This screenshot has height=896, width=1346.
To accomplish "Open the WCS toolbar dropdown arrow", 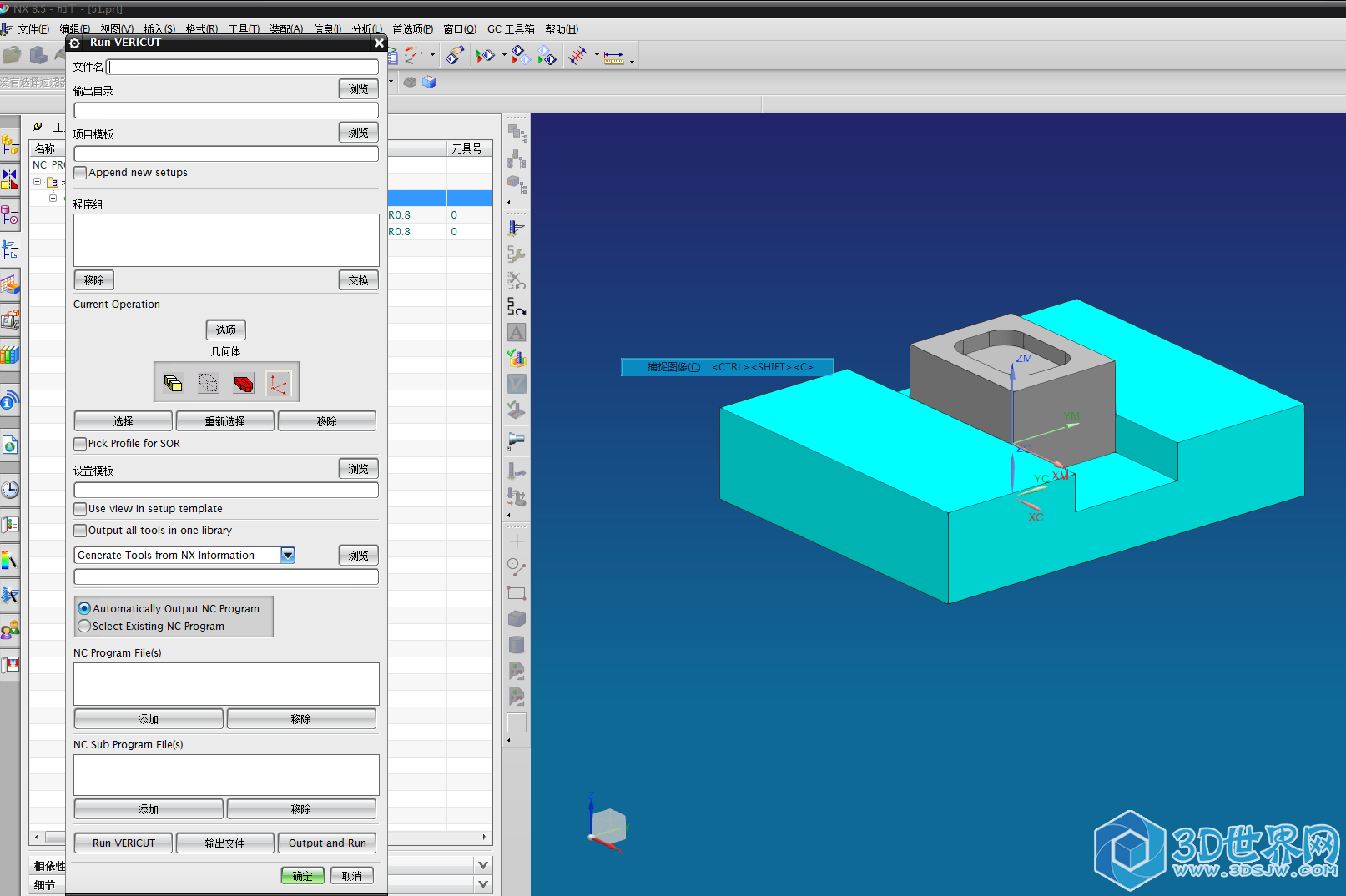I will pyautogui.click(x=432, y=55).
